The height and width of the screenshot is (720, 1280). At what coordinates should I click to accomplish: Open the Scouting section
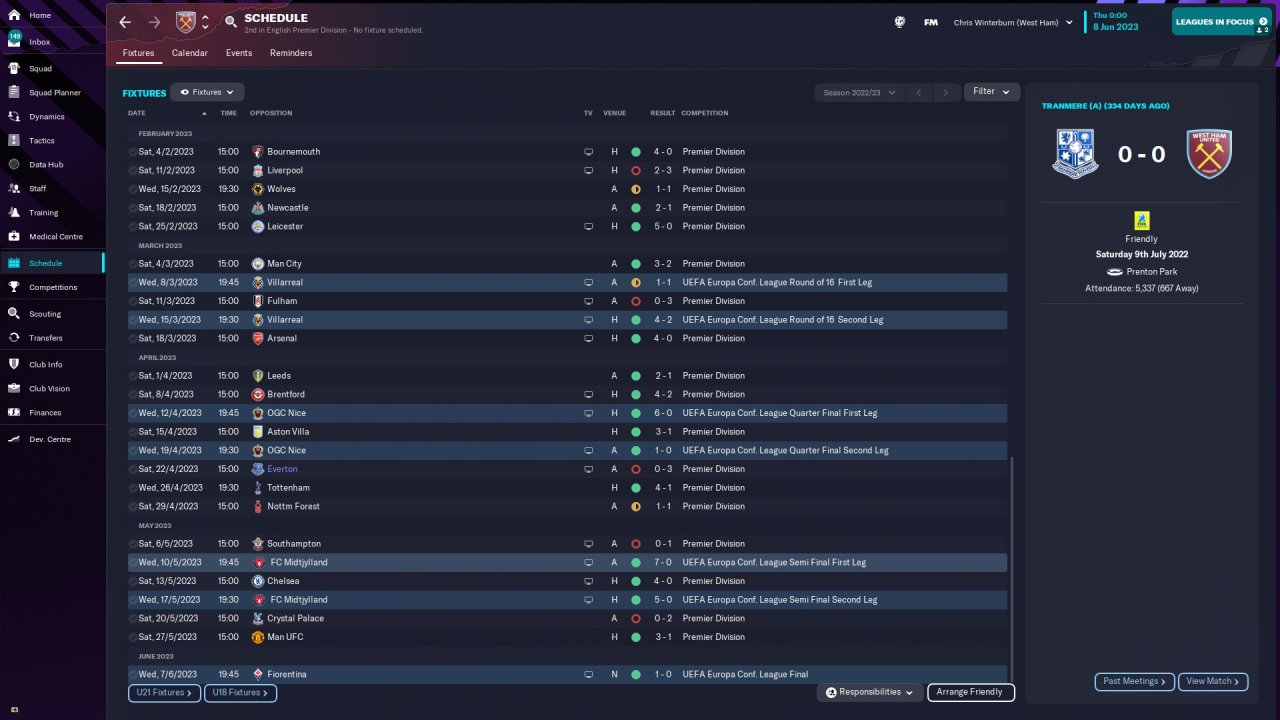pos(45,314)
